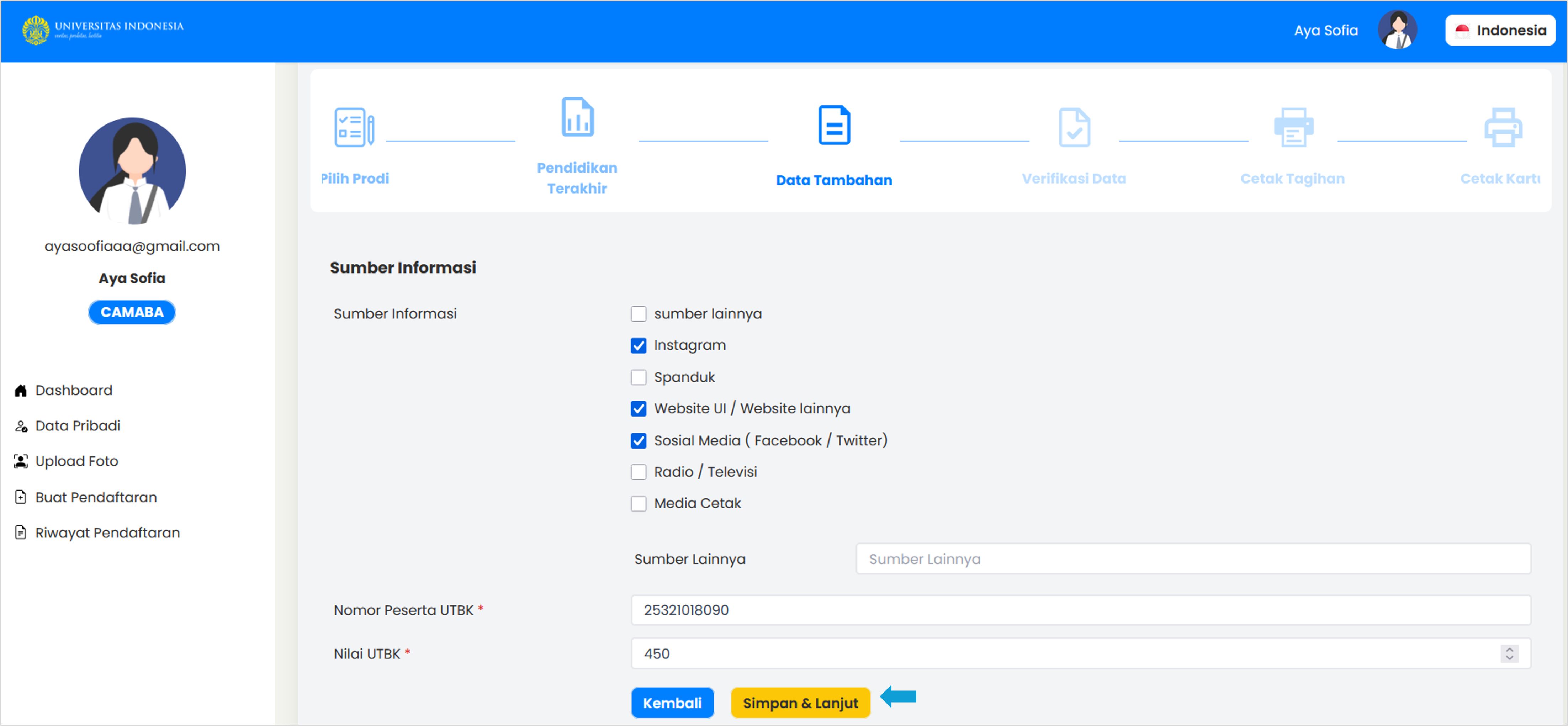The image size is (1568, 726).
Task: Uncheck the Instagram checkbox
Action: coord(638,346)
